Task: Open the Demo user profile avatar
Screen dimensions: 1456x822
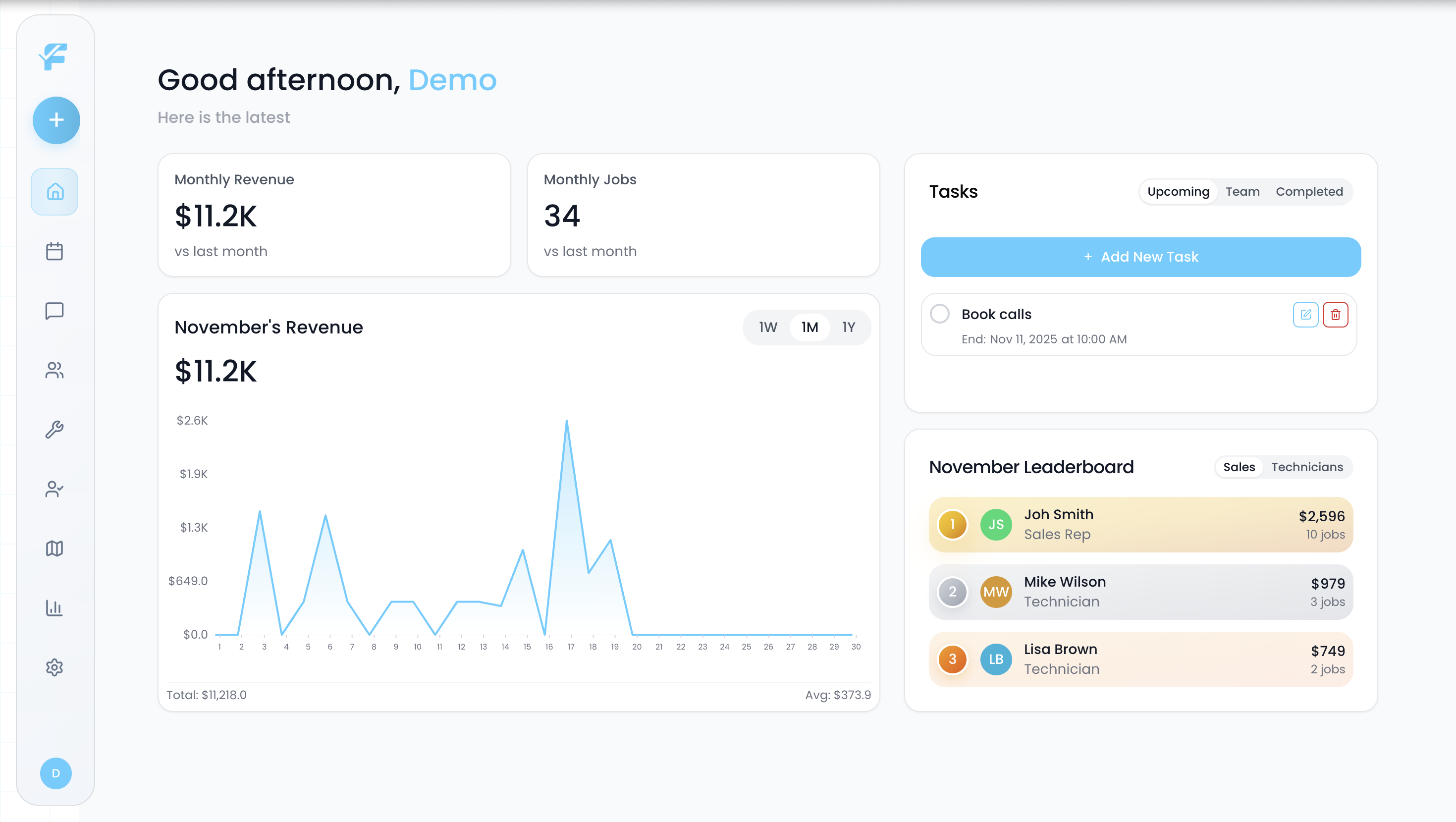Action: (55, 773)
